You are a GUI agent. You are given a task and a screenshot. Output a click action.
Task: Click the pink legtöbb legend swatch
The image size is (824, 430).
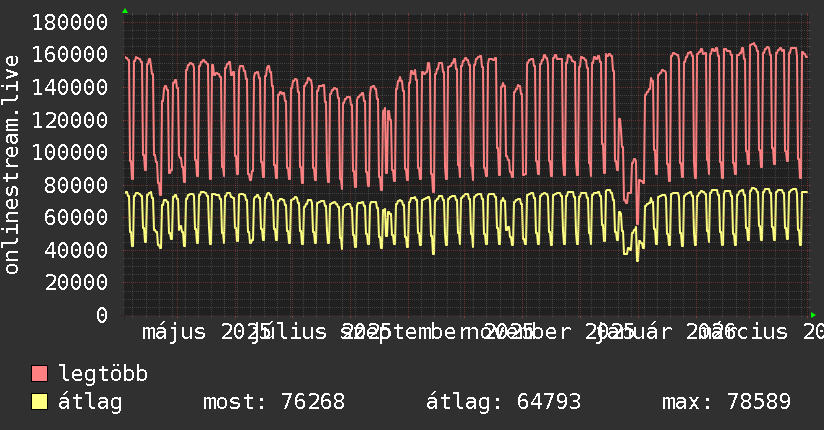point(39,374)
